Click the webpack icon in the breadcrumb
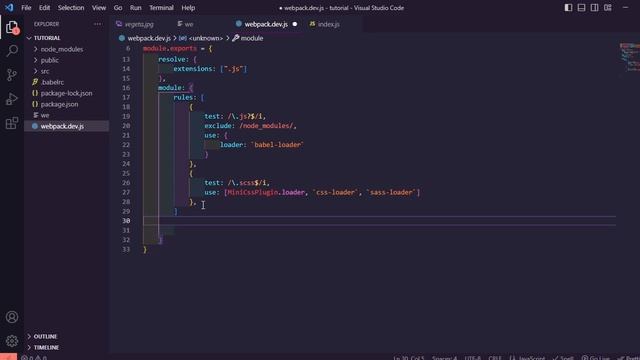 (122, 38)
